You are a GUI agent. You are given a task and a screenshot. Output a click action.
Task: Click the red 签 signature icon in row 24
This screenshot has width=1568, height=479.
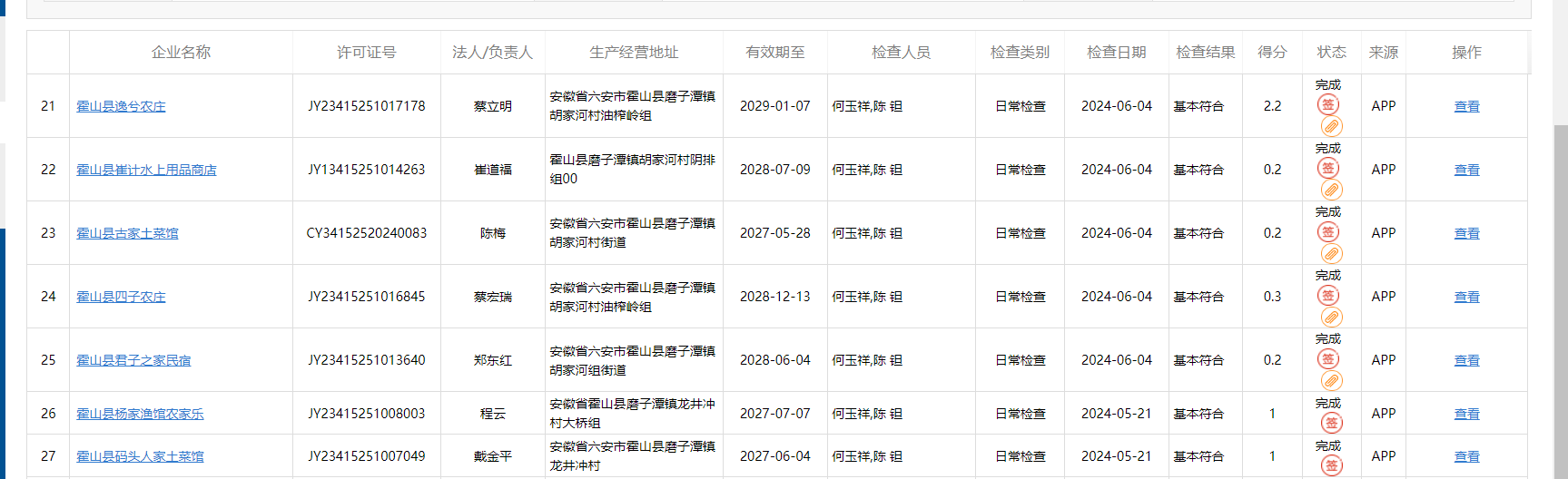[1327, 295]
